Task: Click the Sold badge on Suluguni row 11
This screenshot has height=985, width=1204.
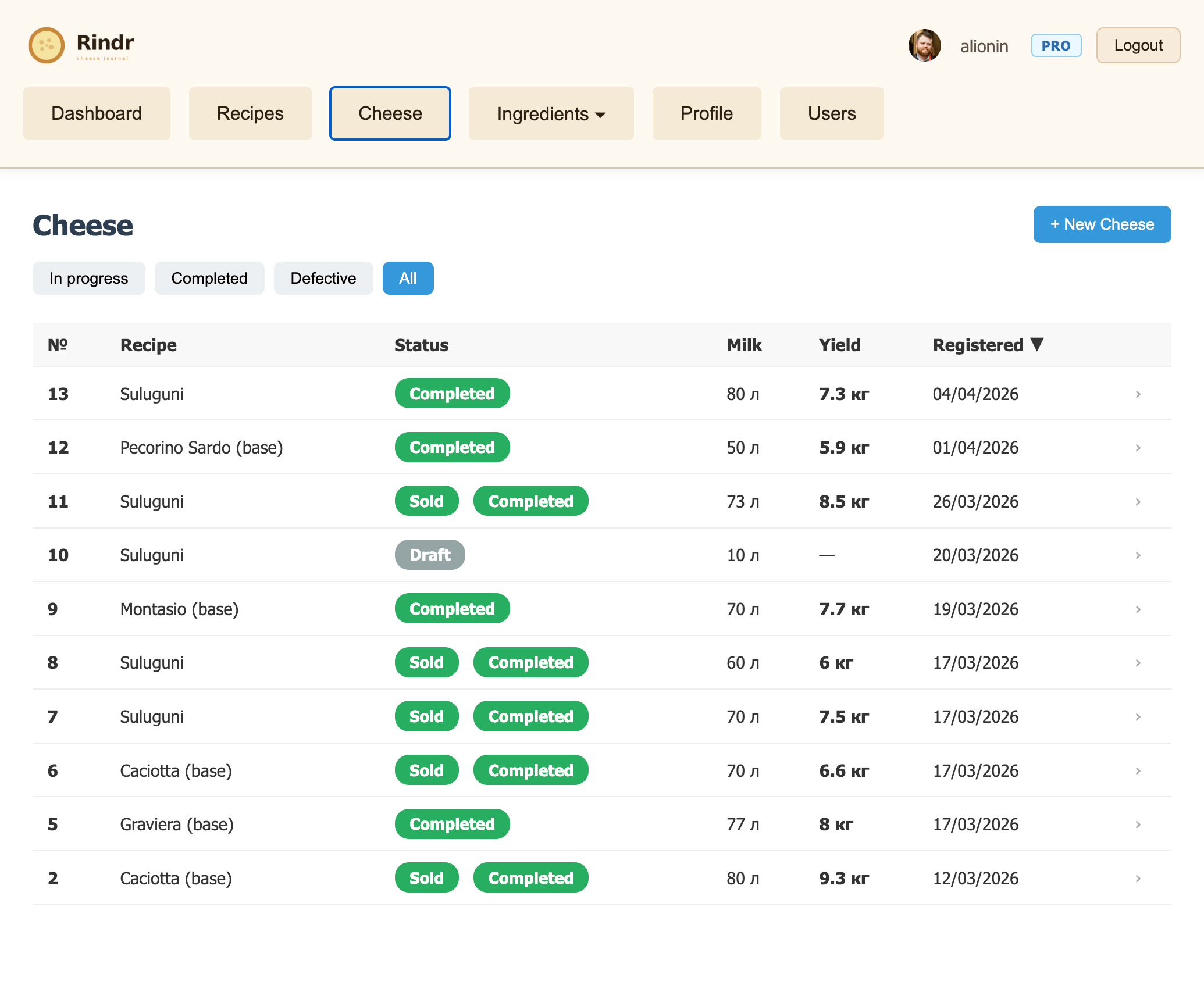Action: click(x=427, y=501)
